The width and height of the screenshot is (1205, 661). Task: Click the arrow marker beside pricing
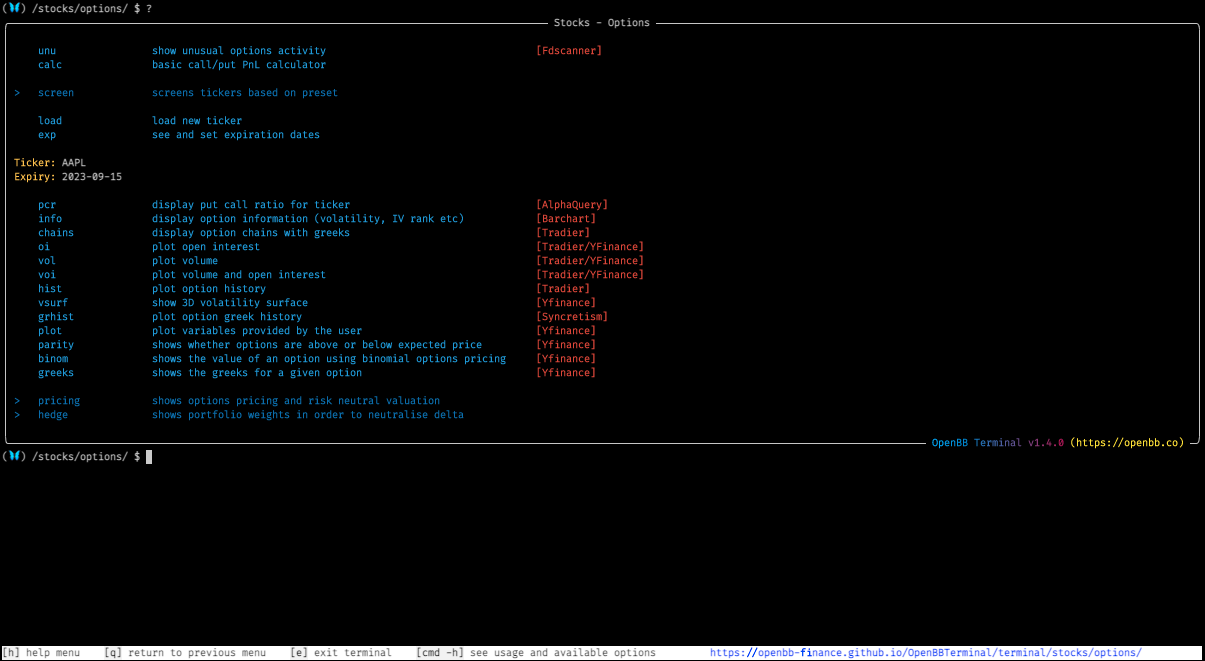[18, 401]
